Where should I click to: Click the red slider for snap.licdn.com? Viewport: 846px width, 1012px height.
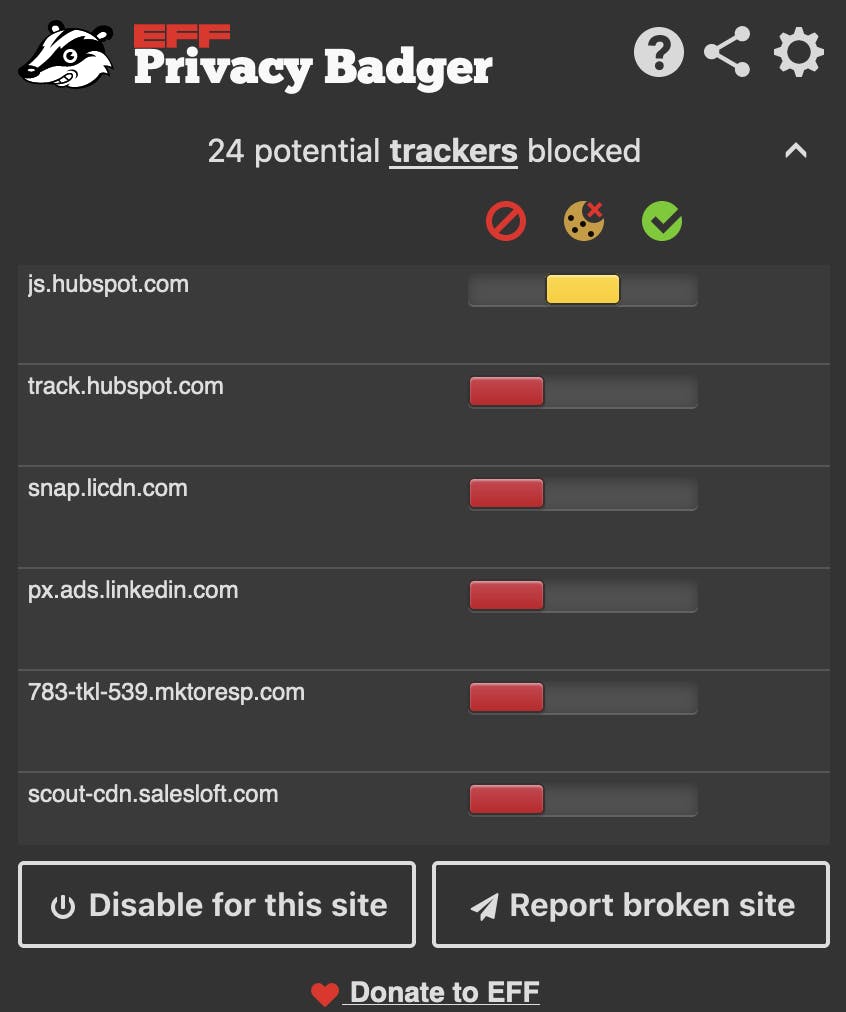point(506,493)
